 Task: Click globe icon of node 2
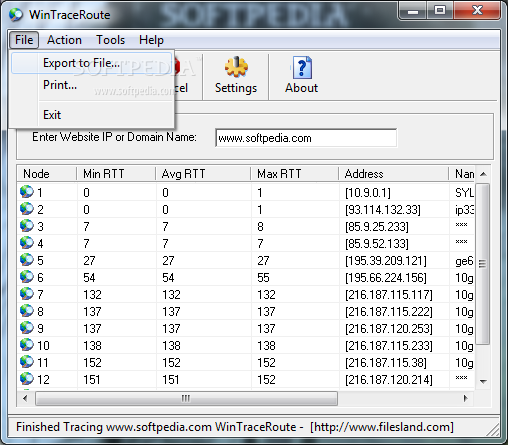pyautogui.click(x=27, y=209)
